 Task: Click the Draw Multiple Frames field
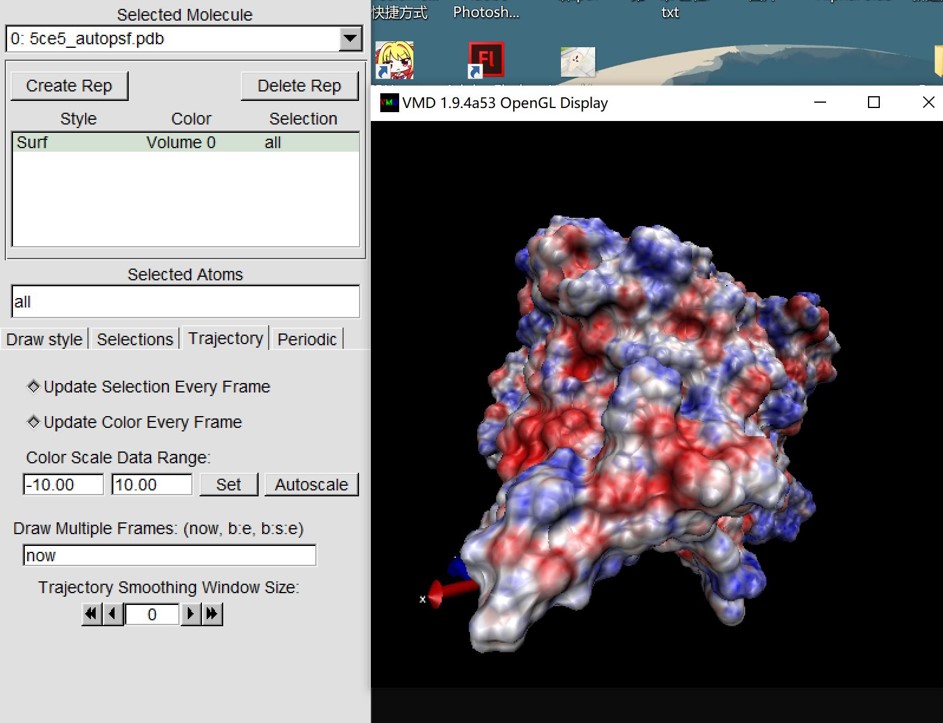[x=170, y=555]
